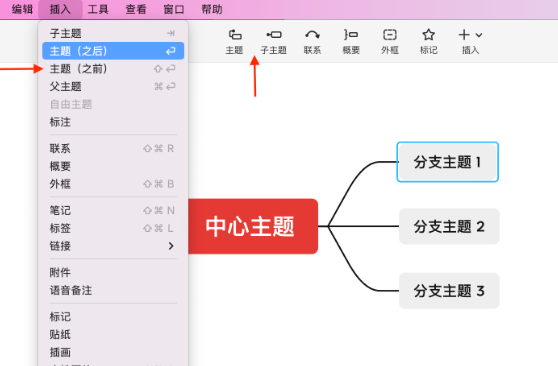
Task: Choose 笔记 note menu entry
Action: click(113, 210)
